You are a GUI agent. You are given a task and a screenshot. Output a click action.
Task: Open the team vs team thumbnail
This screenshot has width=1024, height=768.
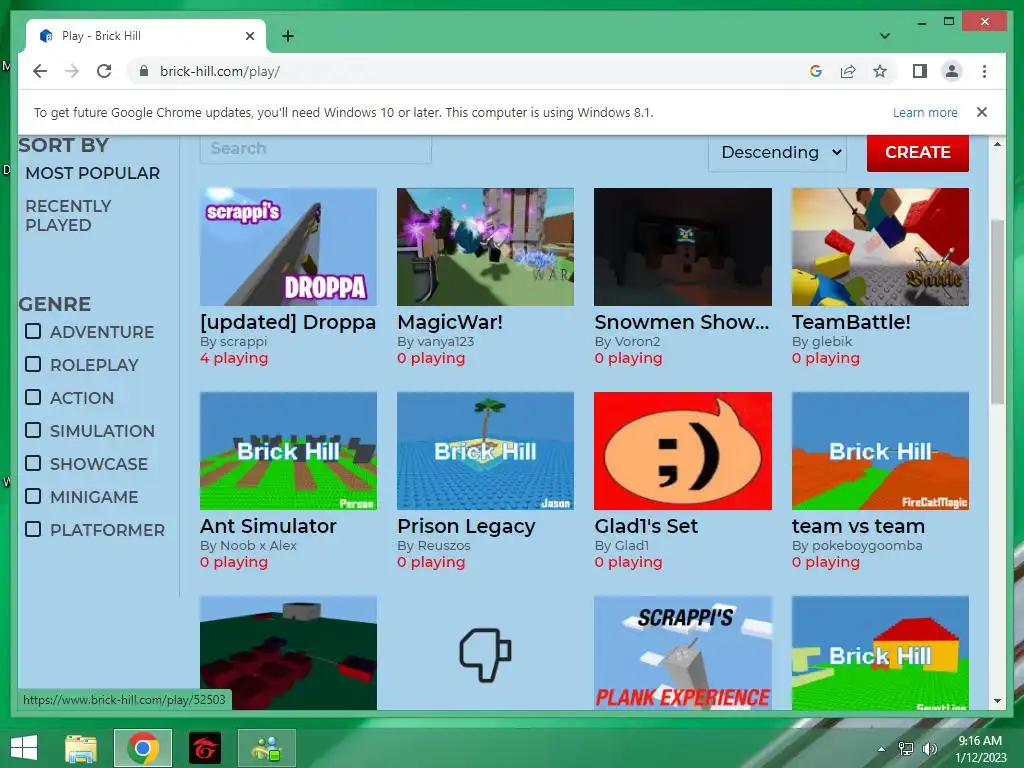(880, 451)
